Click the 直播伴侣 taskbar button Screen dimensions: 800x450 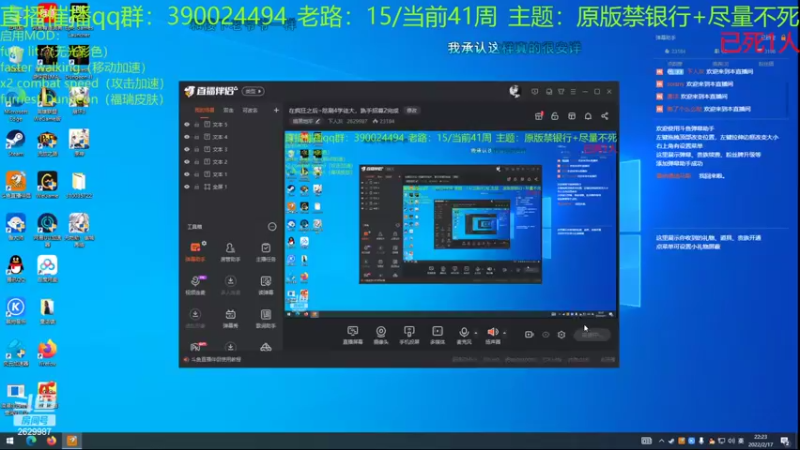click(72, 441)
